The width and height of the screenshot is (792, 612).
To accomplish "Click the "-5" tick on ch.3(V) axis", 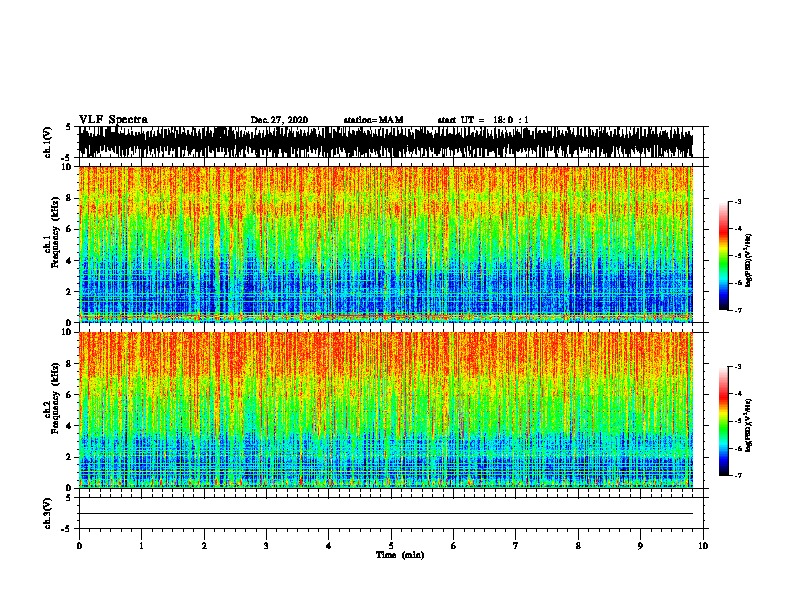I will (x=67, y=529).
